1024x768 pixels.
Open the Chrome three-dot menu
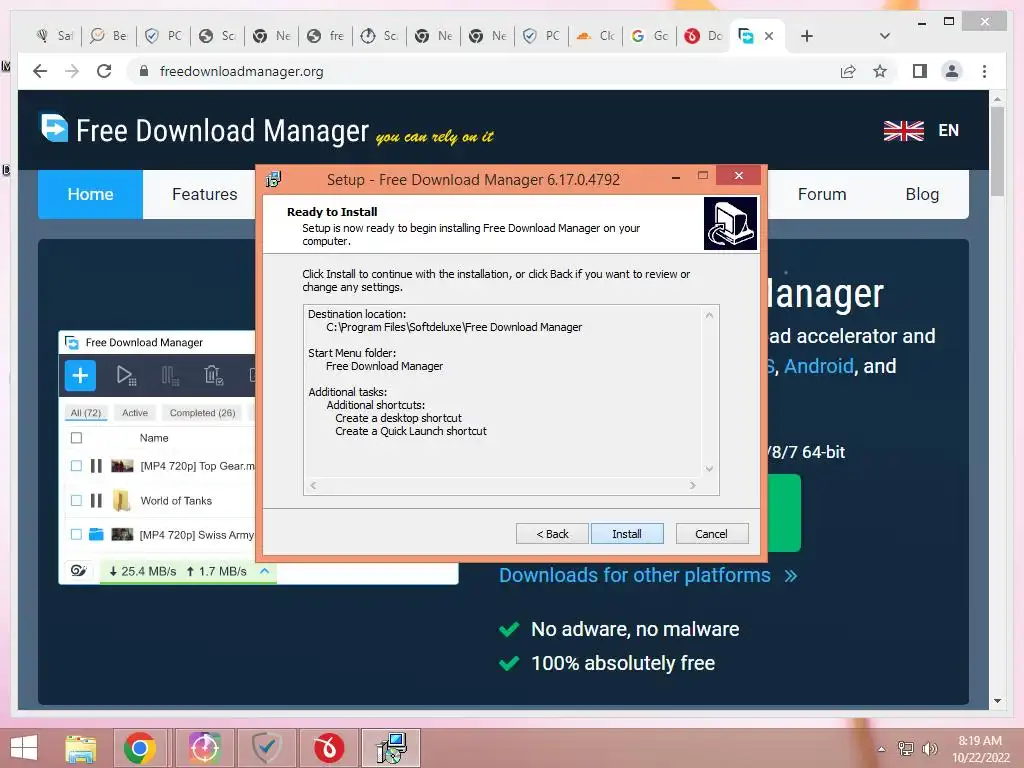tap(984, 71)
